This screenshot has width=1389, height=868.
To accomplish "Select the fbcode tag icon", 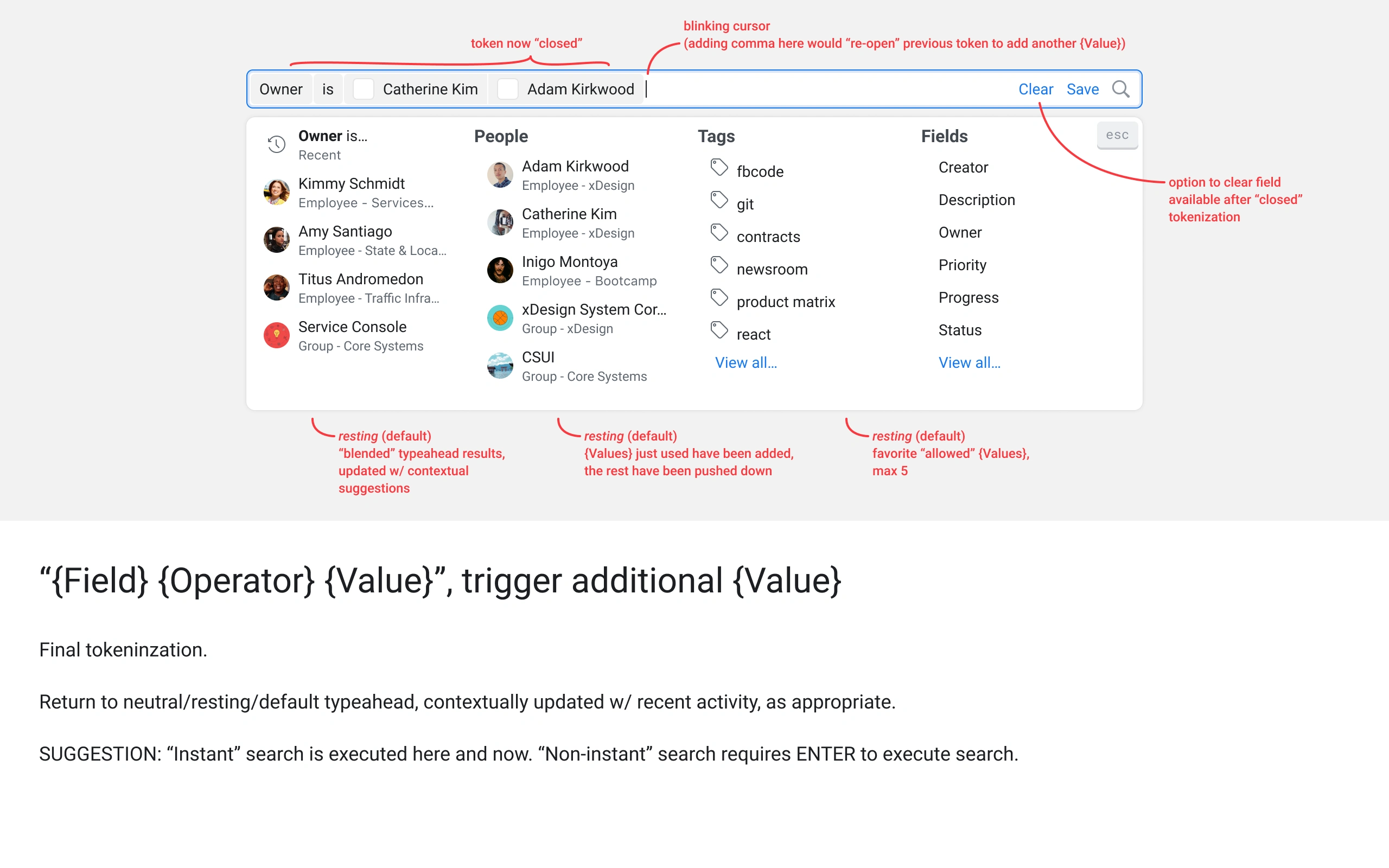I will [x=718, y=168].
